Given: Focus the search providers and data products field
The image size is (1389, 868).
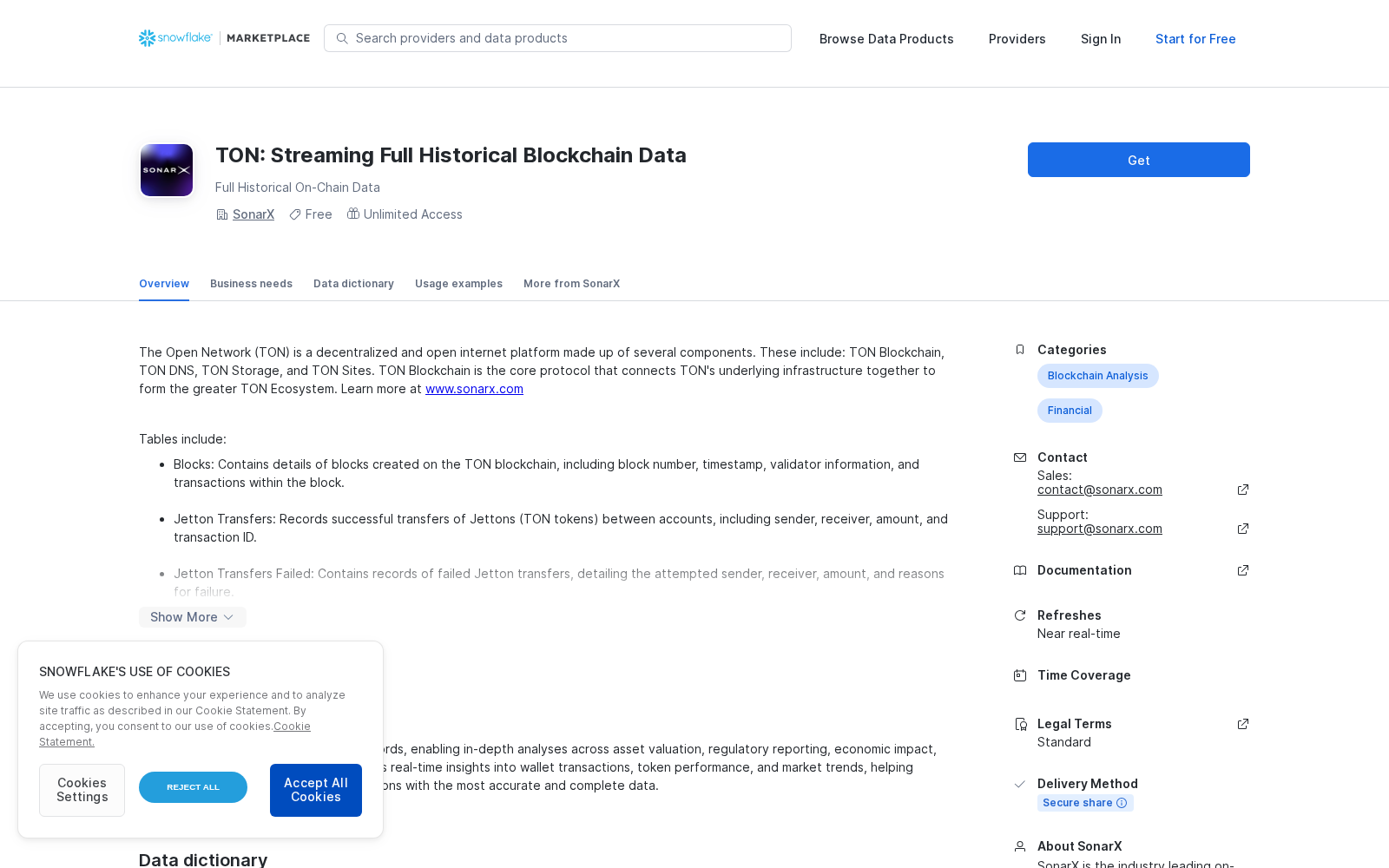Looking at the screenshot, I should (x=557, y=38).
